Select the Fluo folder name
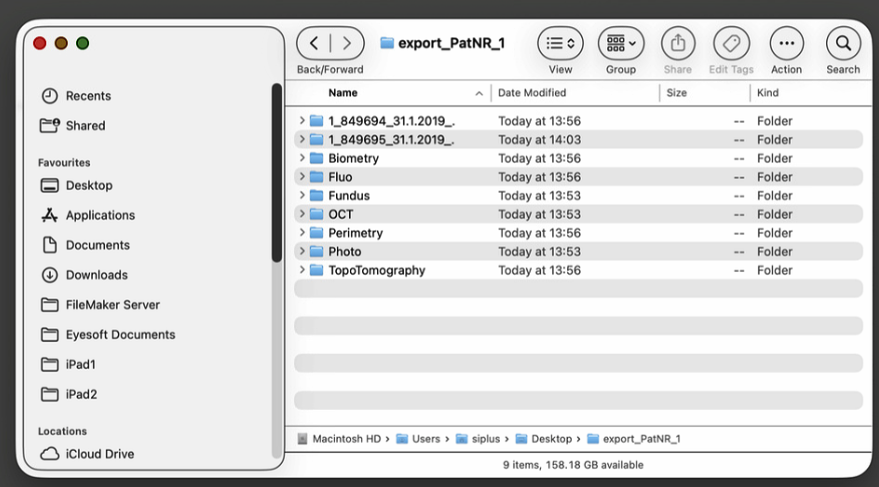The image size is (879, 487). (x=340, y=177)
